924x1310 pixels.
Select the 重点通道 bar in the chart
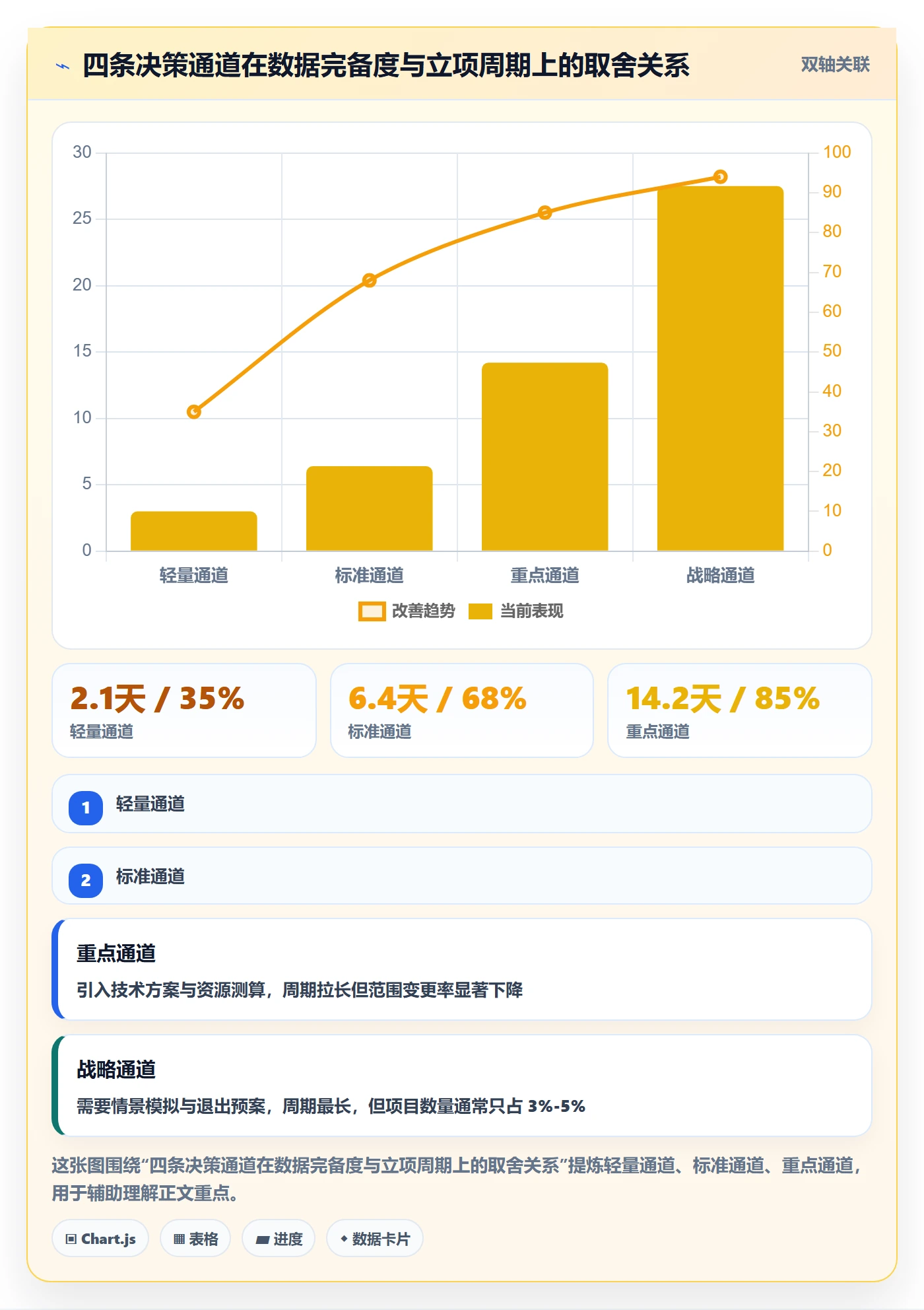pyautogui.click(x=545, y=456)
